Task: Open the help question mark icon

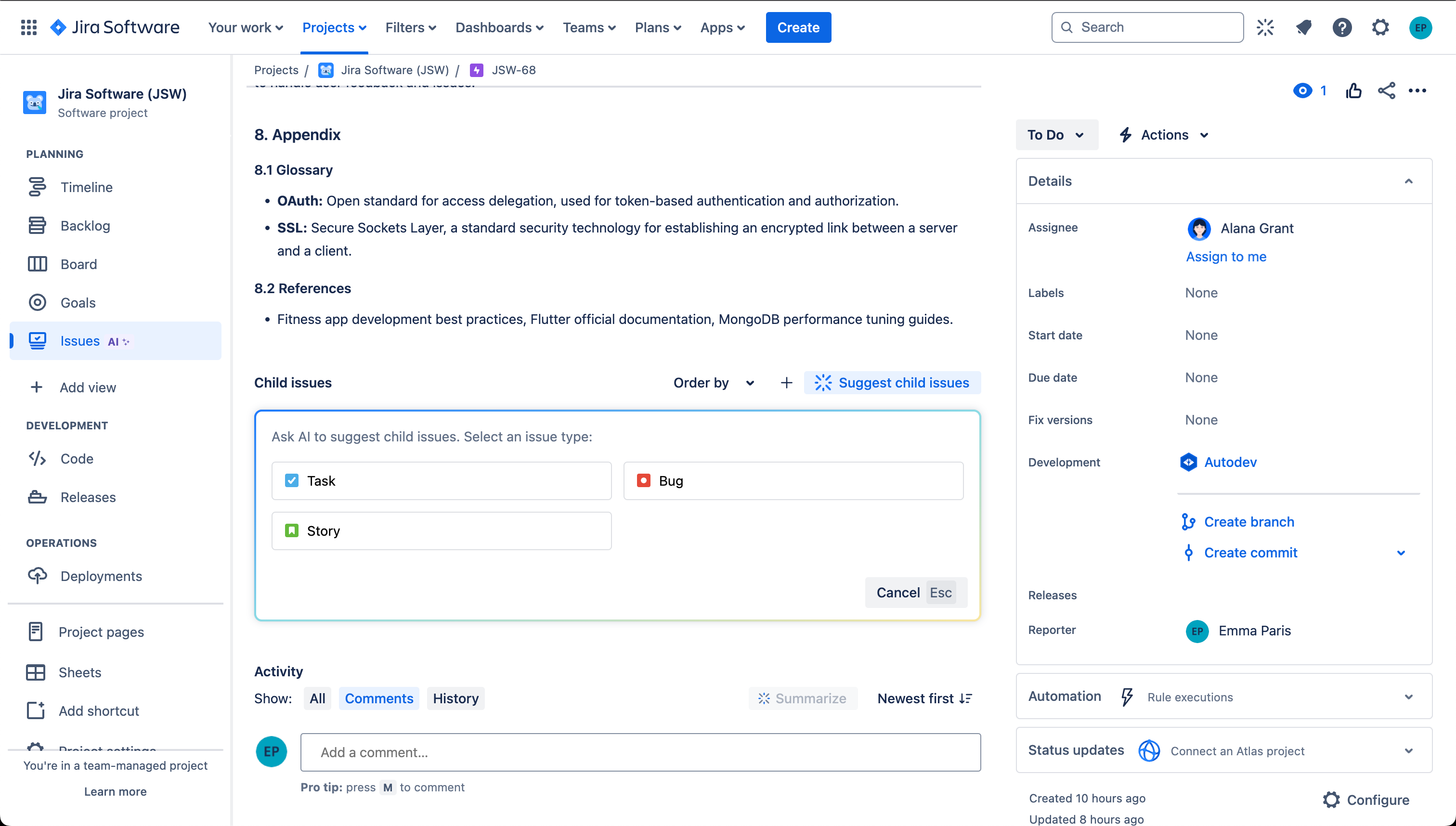Action: coord(1342,27)
